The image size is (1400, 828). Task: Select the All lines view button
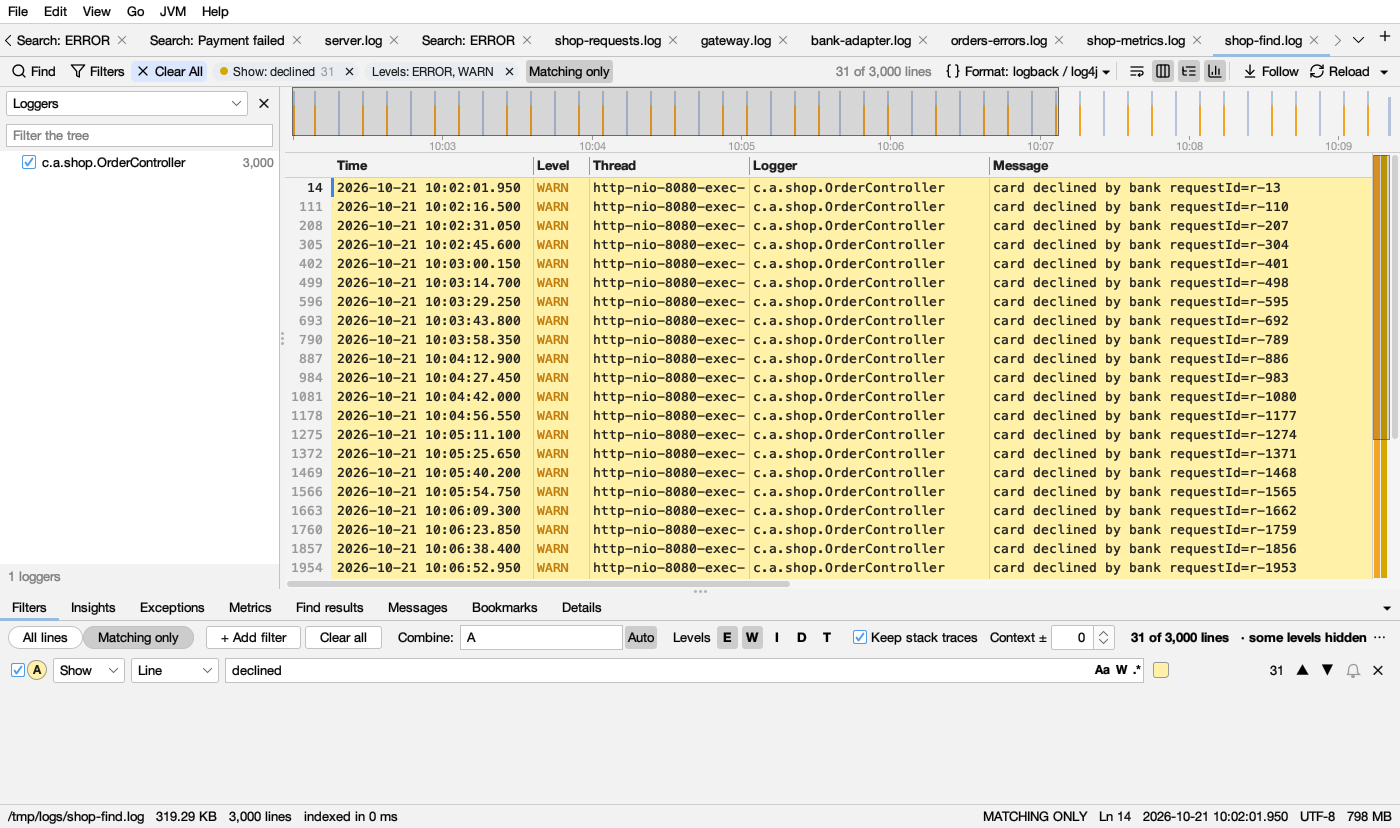pyautogui.click(x=45, y=637)
